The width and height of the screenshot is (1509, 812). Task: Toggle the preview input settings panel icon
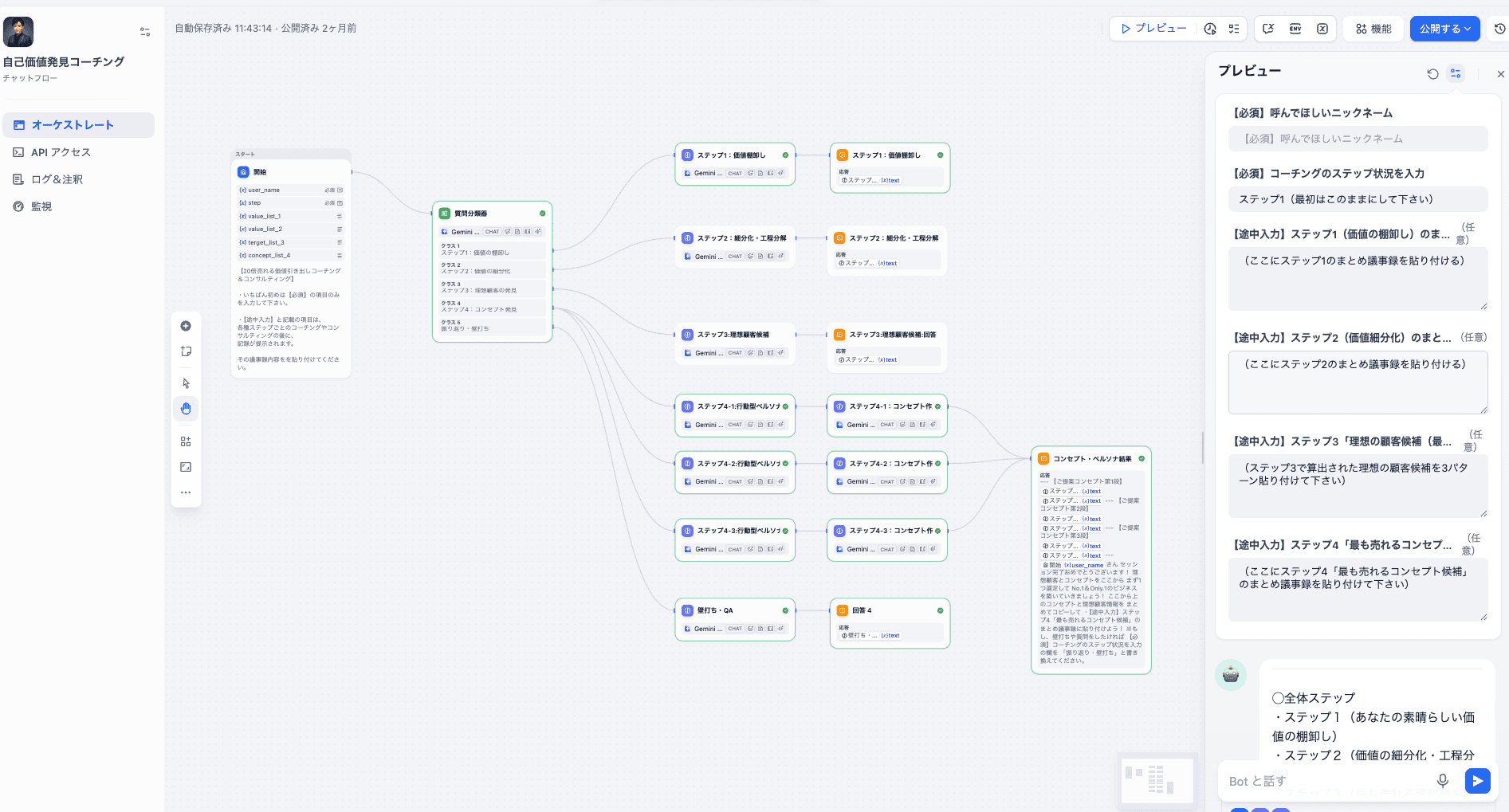[1456, 73]
